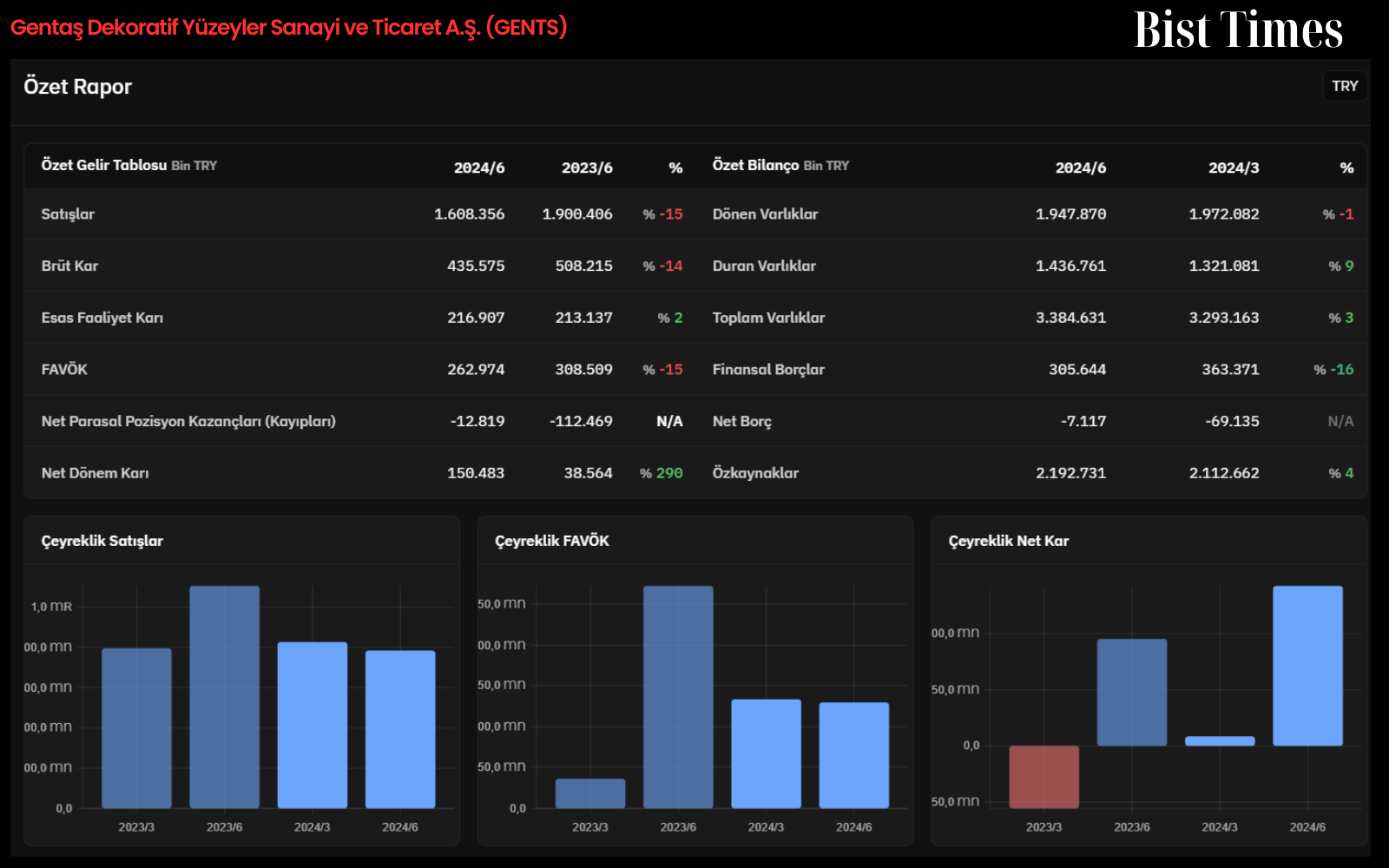Click the Dönen Varlıklar row label
The width and height of the screenshot is (1389, 868).
pos(765,214)
